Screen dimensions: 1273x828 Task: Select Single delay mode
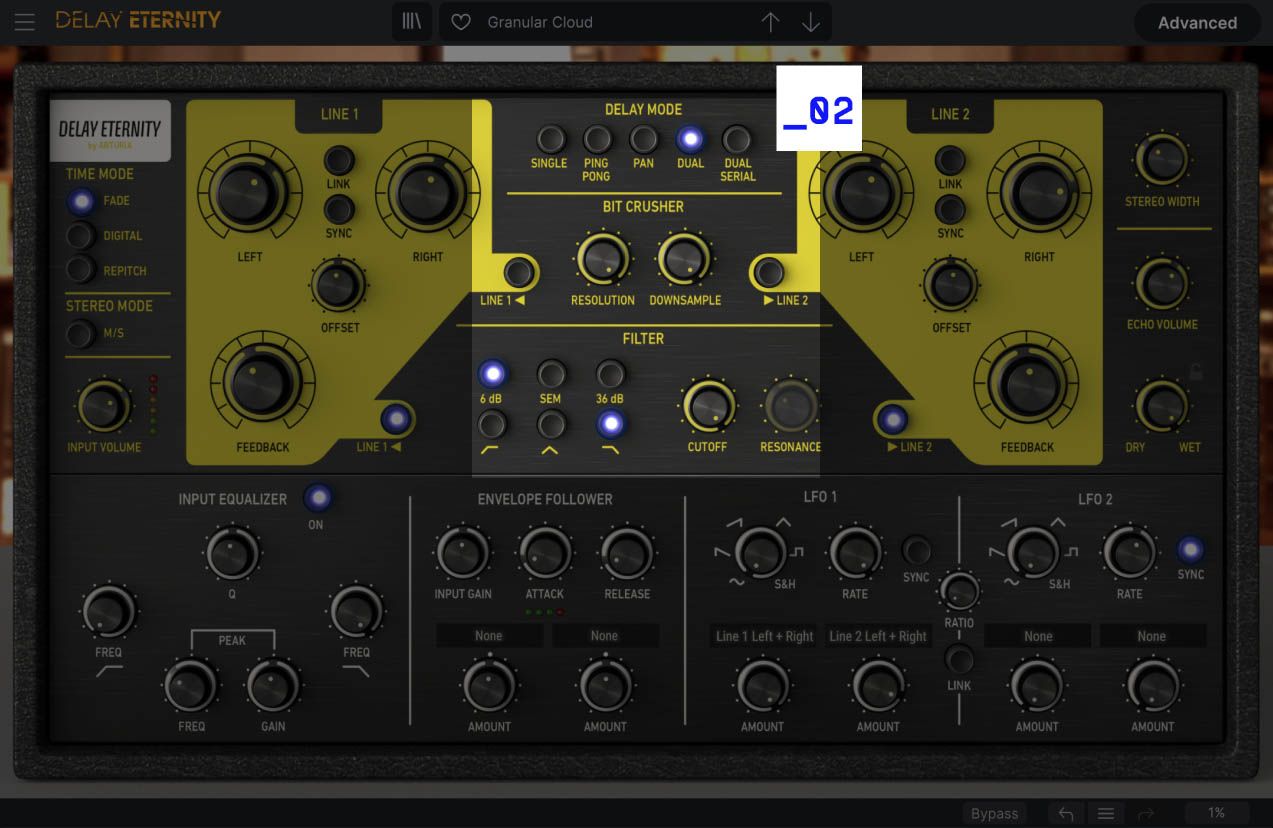coord(550,139)
